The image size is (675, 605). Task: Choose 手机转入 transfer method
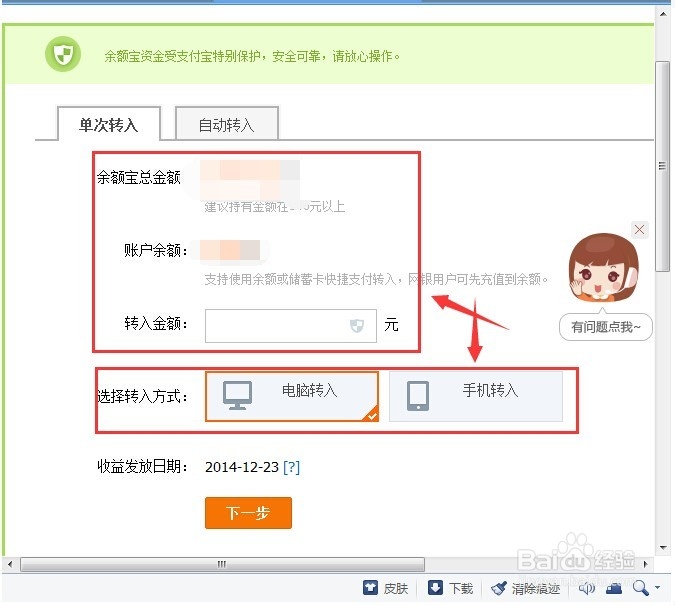(476, 396)
